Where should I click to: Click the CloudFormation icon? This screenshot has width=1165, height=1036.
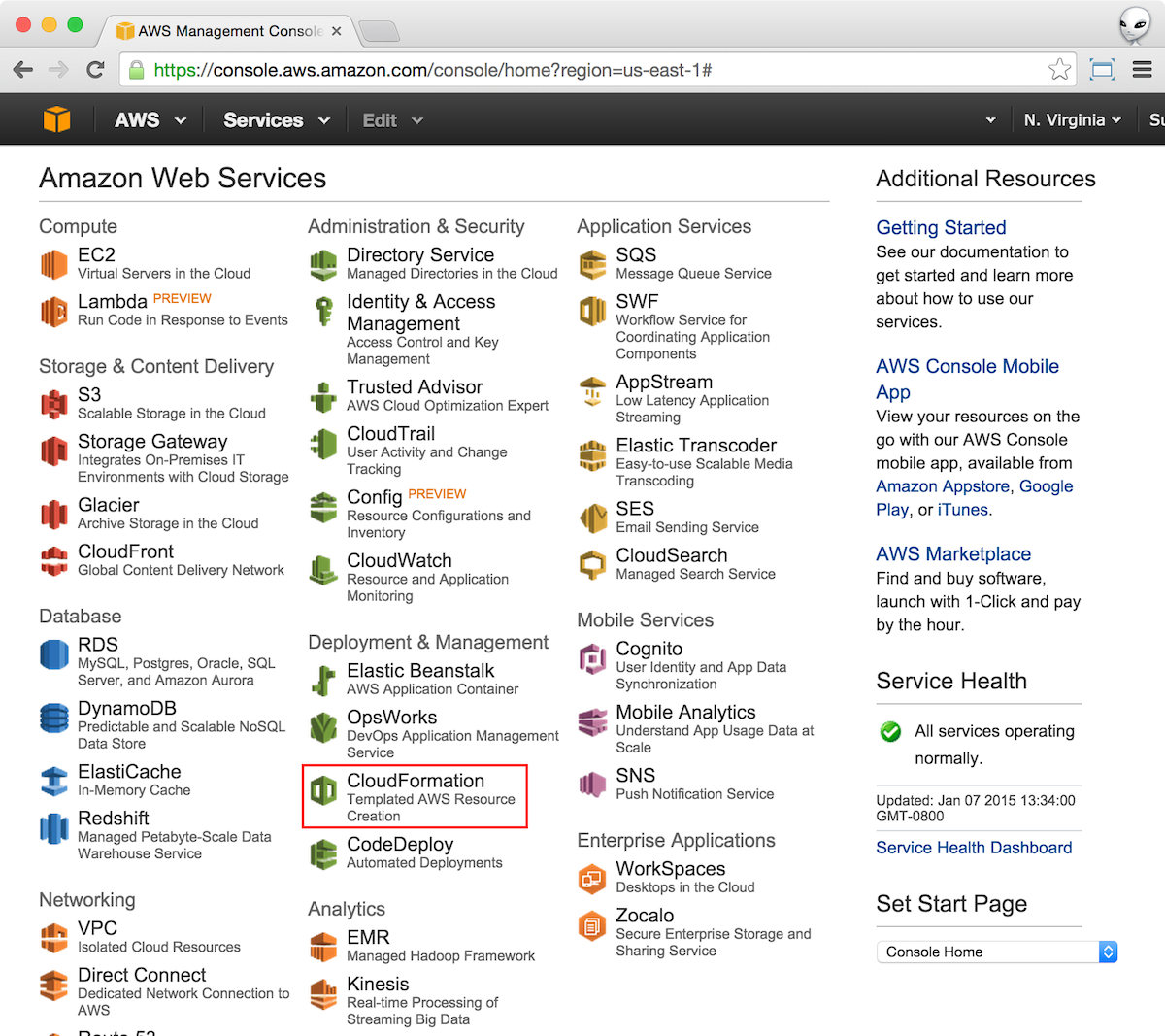click(x=323, y=790)
